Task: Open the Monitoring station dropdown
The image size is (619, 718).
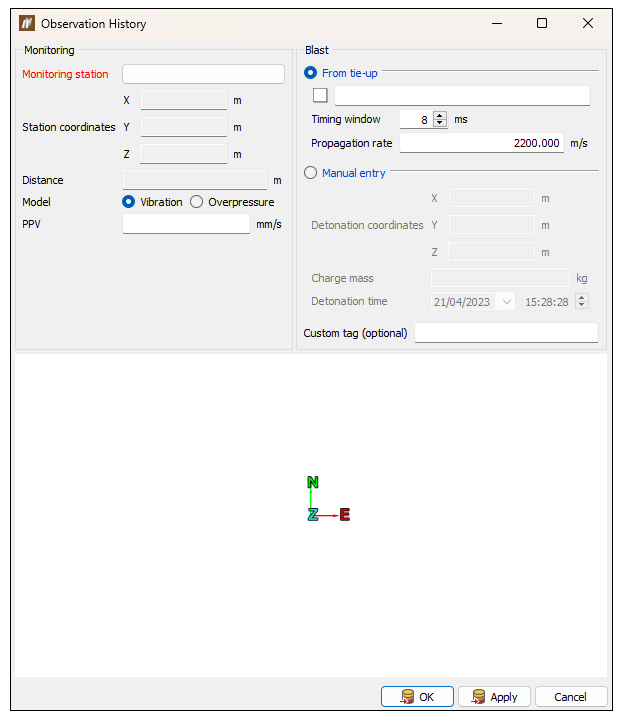Action: click(x=203, y=74)
